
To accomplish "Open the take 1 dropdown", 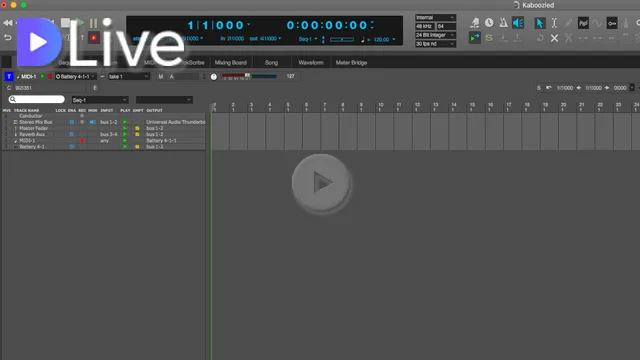I will pos(128,76).
